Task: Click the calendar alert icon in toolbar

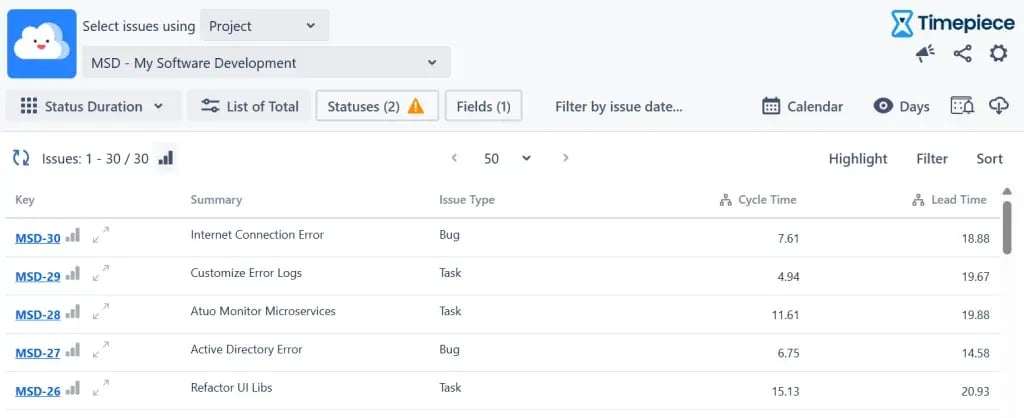Action: pos(962,106)
